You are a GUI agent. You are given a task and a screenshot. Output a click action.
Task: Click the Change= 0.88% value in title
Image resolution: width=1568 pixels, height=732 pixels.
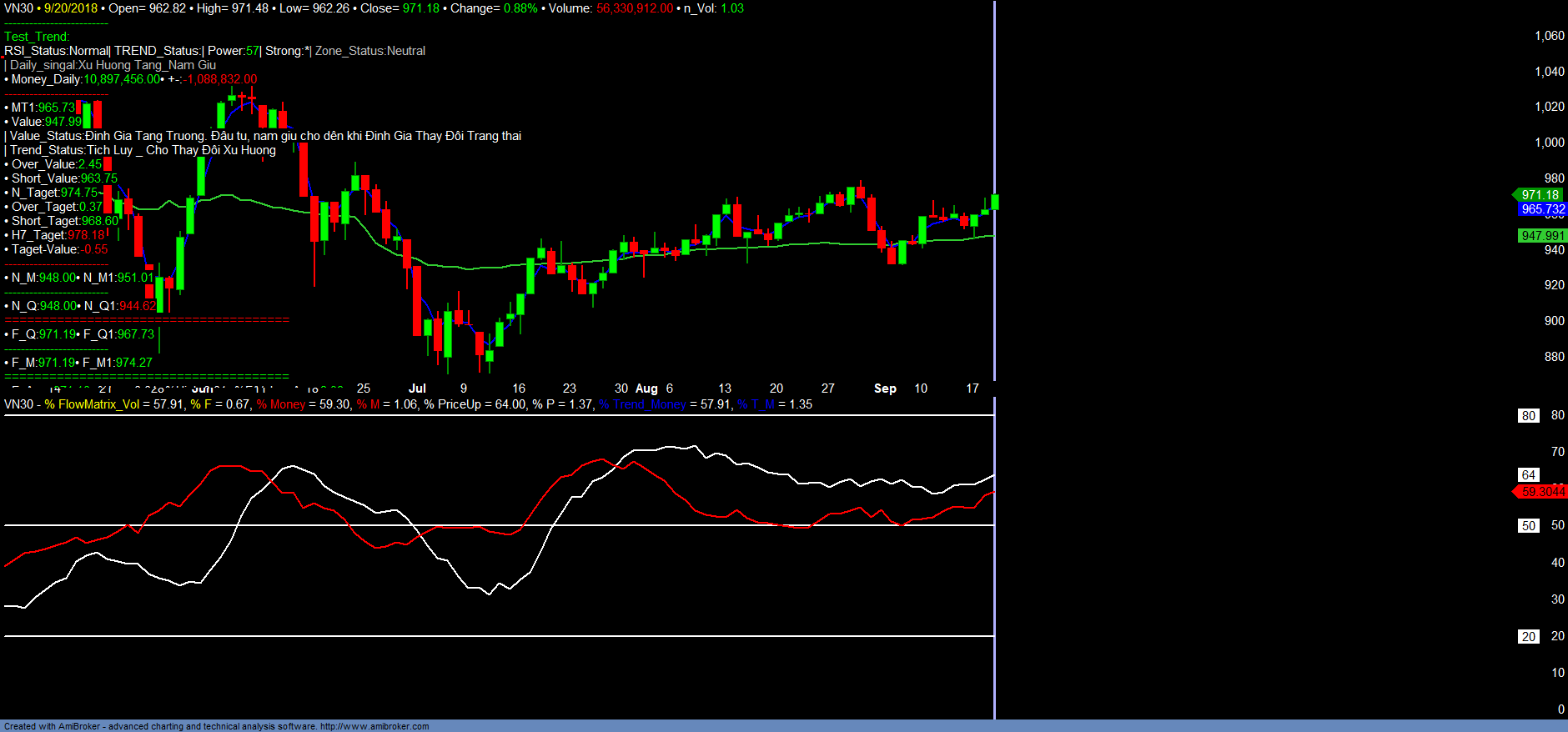(520, 8)
